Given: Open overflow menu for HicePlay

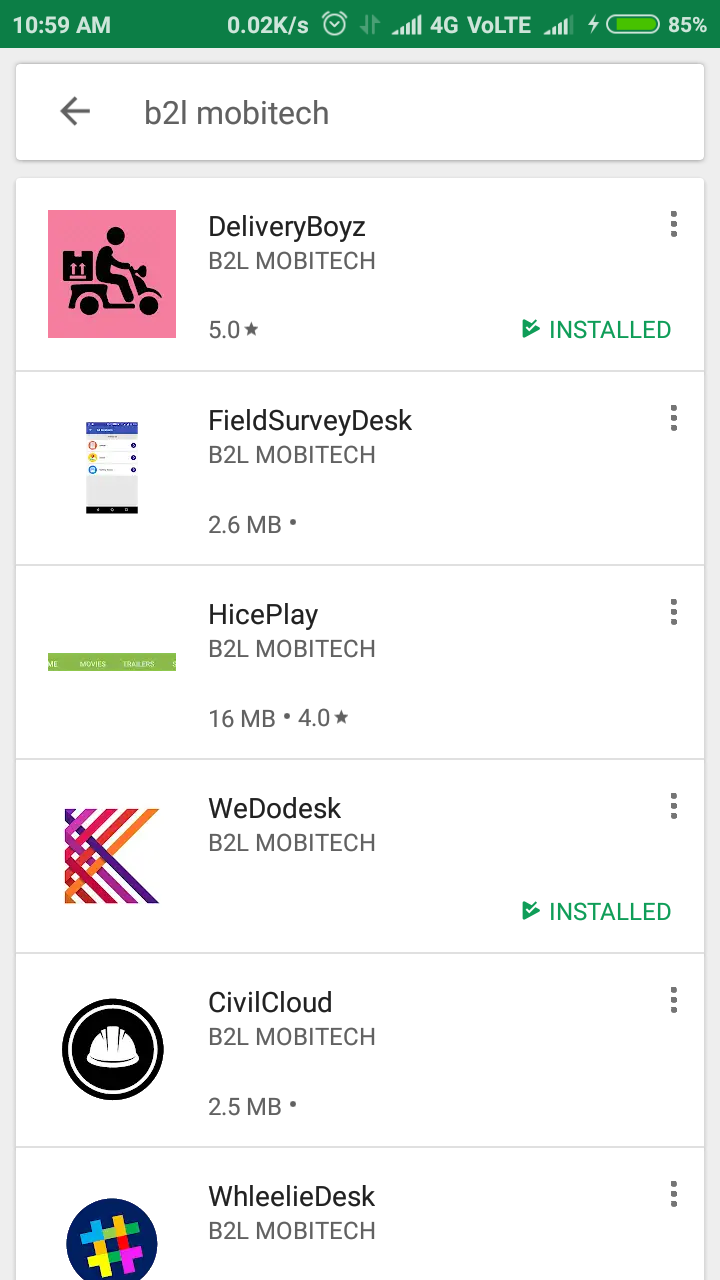Looking at the screenshot, I should (x=673, y=612).
